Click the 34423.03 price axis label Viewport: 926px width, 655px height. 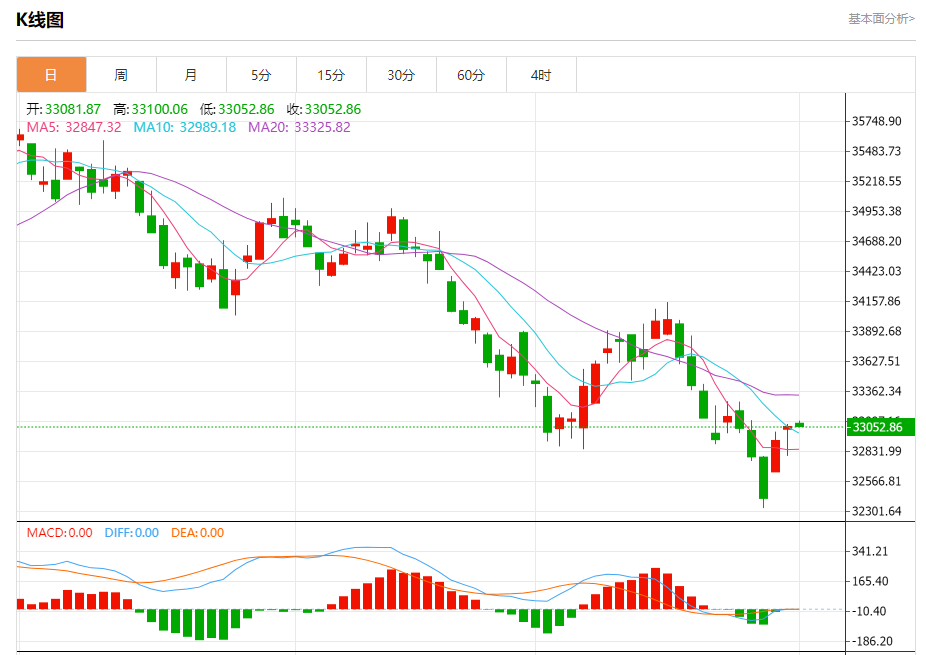[x=876, y=271]
